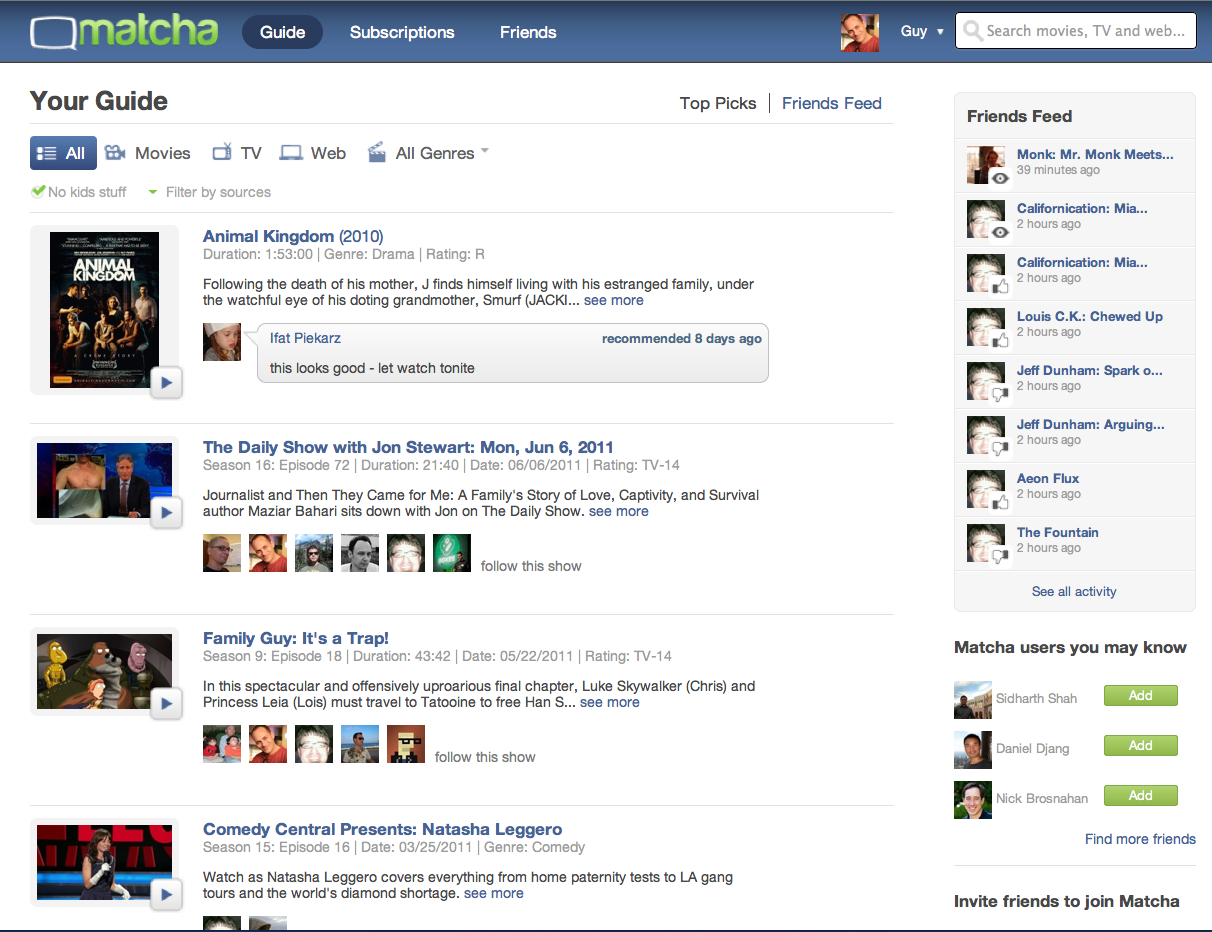This screenshot has height=932, width=1212.
Task: Click See all activity link
Action: click(1074, 591)
